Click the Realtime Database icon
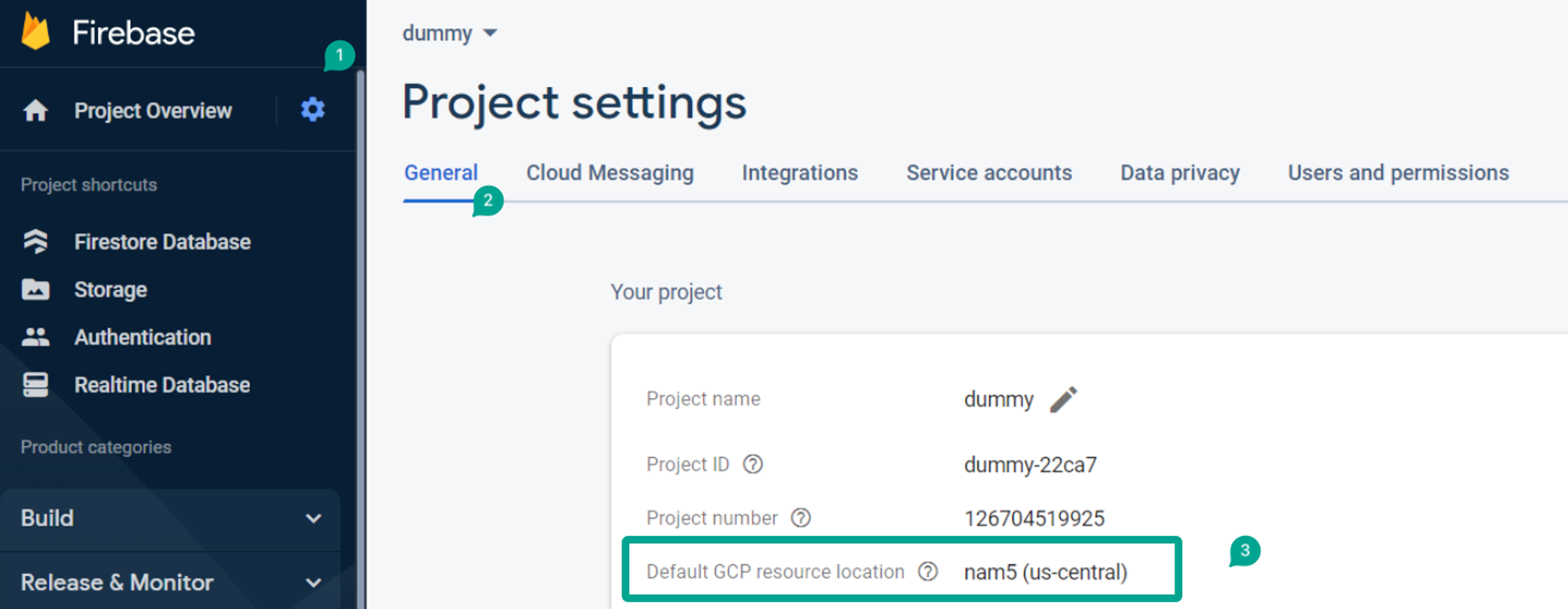Viewport: 1568px width, 609px height. coord(35,385)
